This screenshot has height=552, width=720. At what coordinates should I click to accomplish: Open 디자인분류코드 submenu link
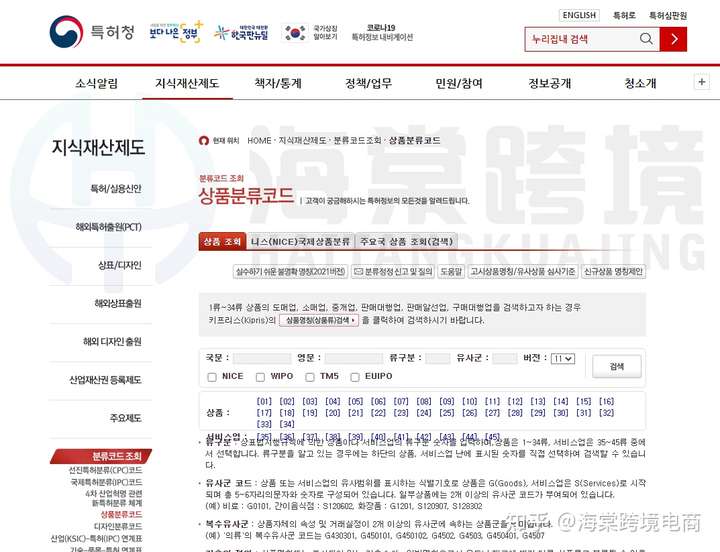point(118,526)
